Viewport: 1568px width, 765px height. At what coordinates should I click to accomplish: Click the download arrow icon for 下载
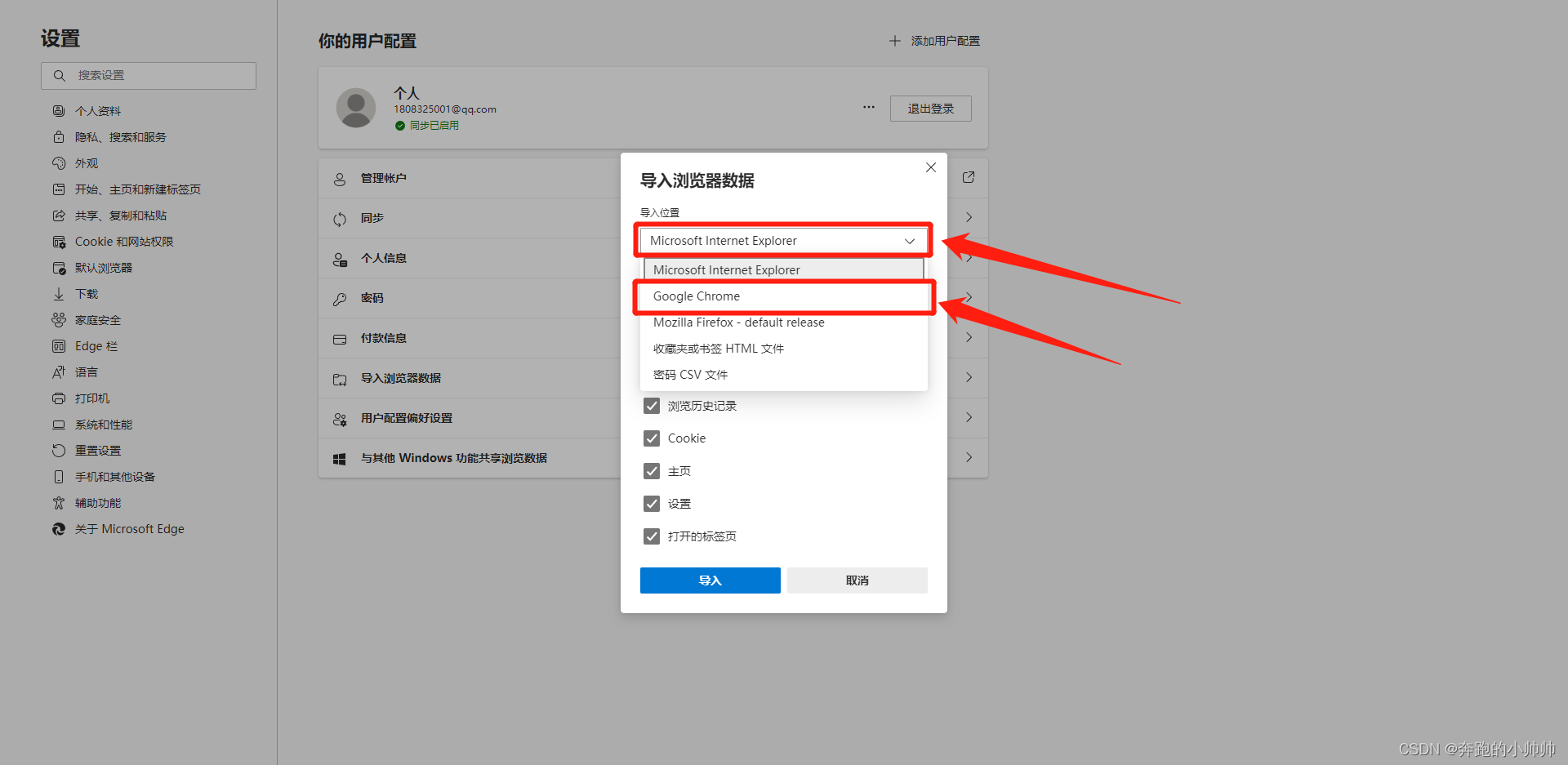click(59, 294)
